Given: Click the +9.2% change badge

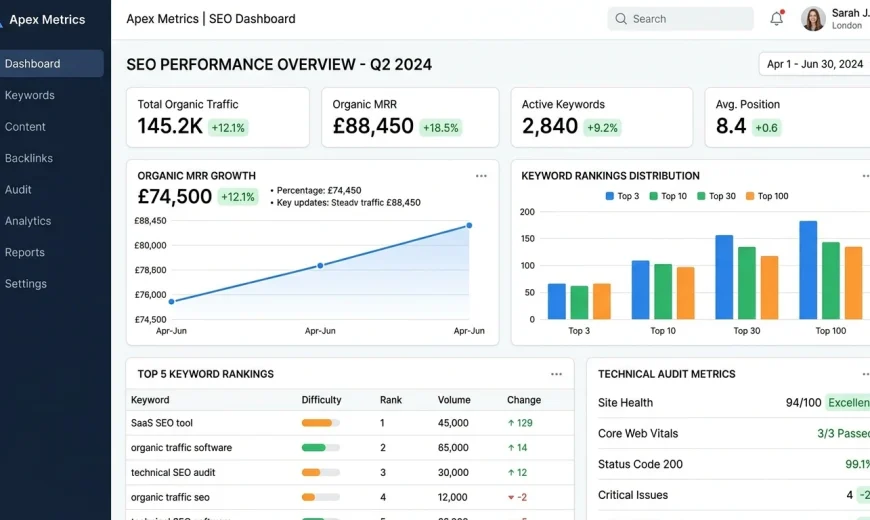Looking at the screenshot, I should click(x=602, y=128).
